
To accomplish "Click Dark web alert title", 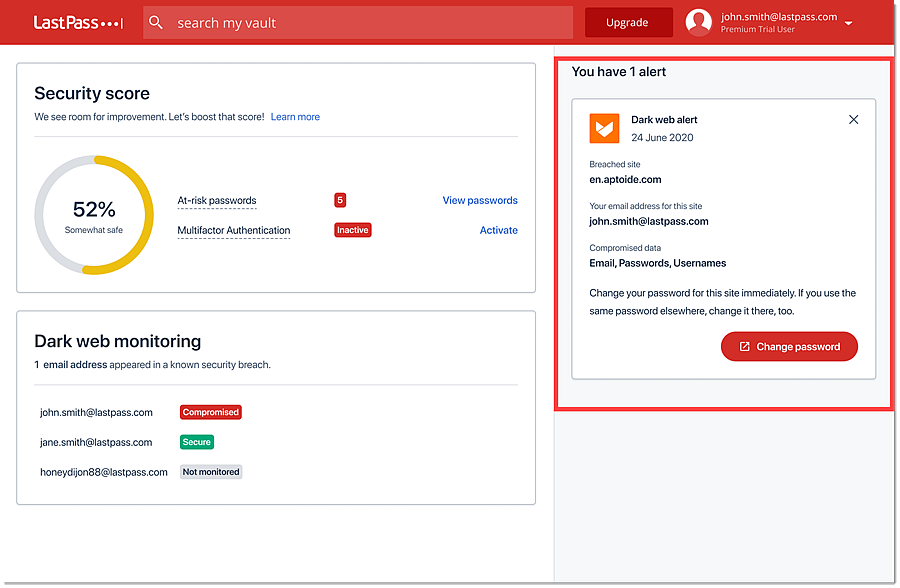I will pyautogui.click(x=664, y=119).
